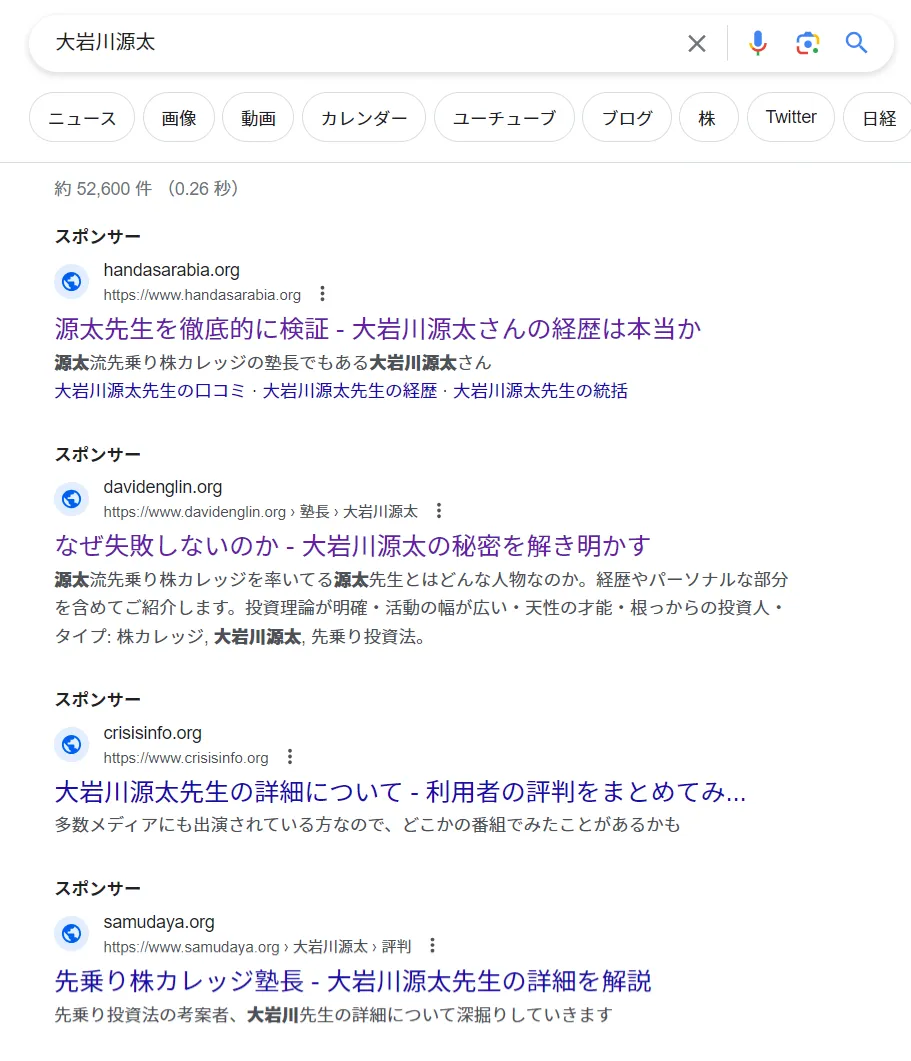Open the three-dot menu beside davidenglin.org URL
This screenshot has width=911, height=1061.
point(439,511)
